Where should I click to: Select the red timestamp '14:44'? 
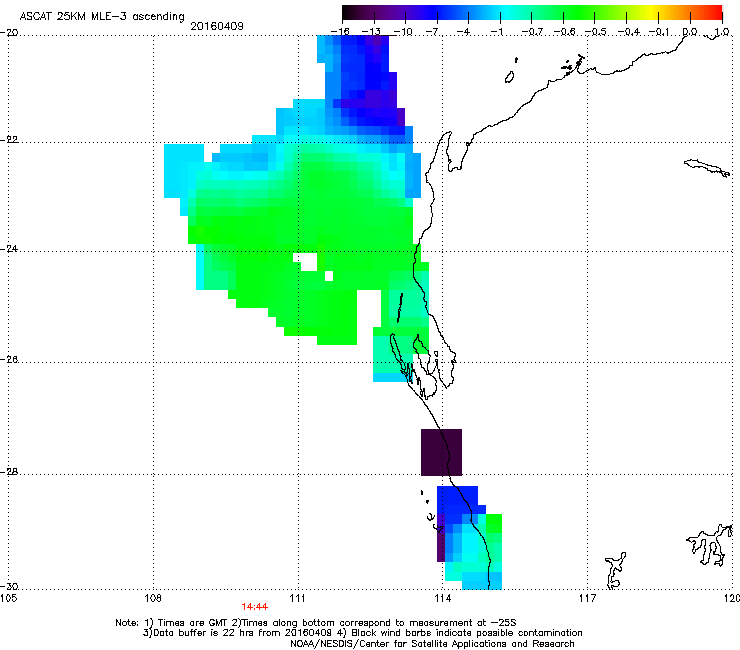(x=254, y=607)
